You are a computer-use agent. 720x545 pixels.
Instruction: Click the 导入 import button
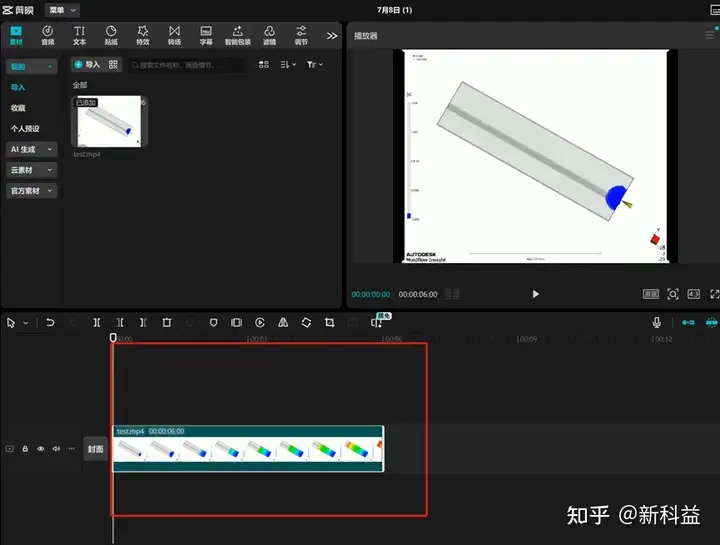coord(87,65)
